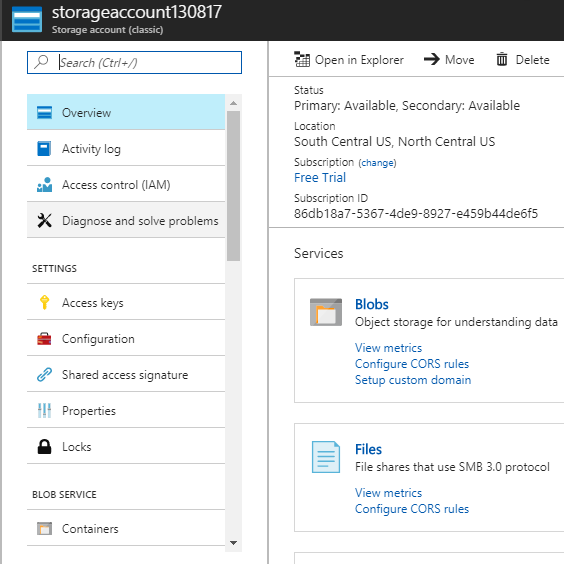Click the storage account icon in header

[x=27, y=20]
